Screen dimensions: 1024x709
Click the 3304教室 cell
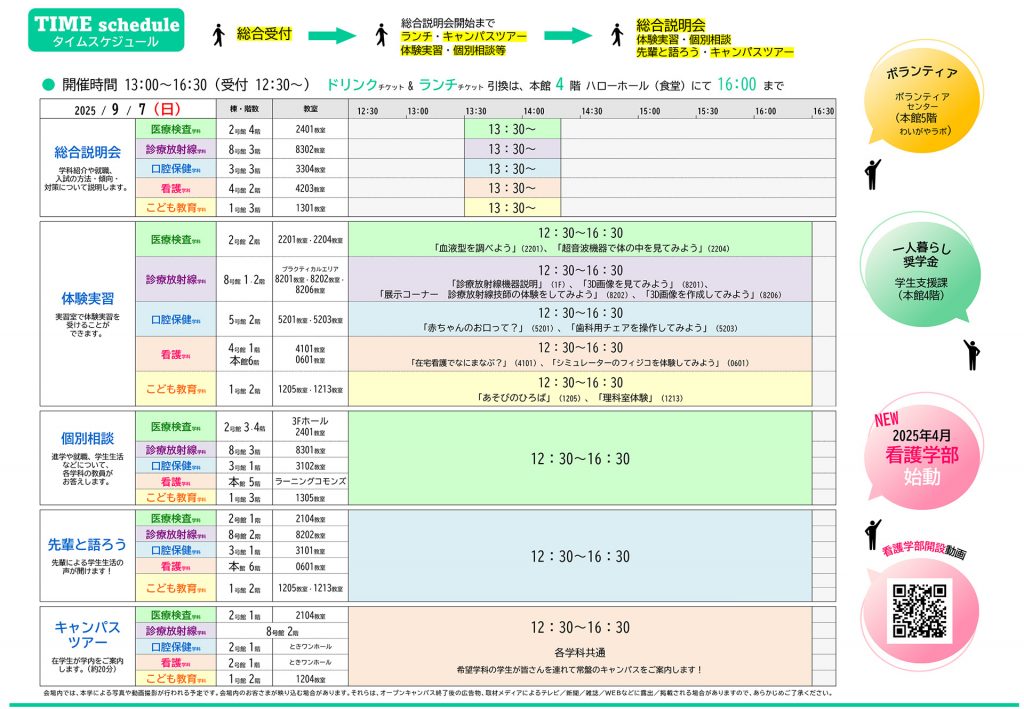pos(310,169)
